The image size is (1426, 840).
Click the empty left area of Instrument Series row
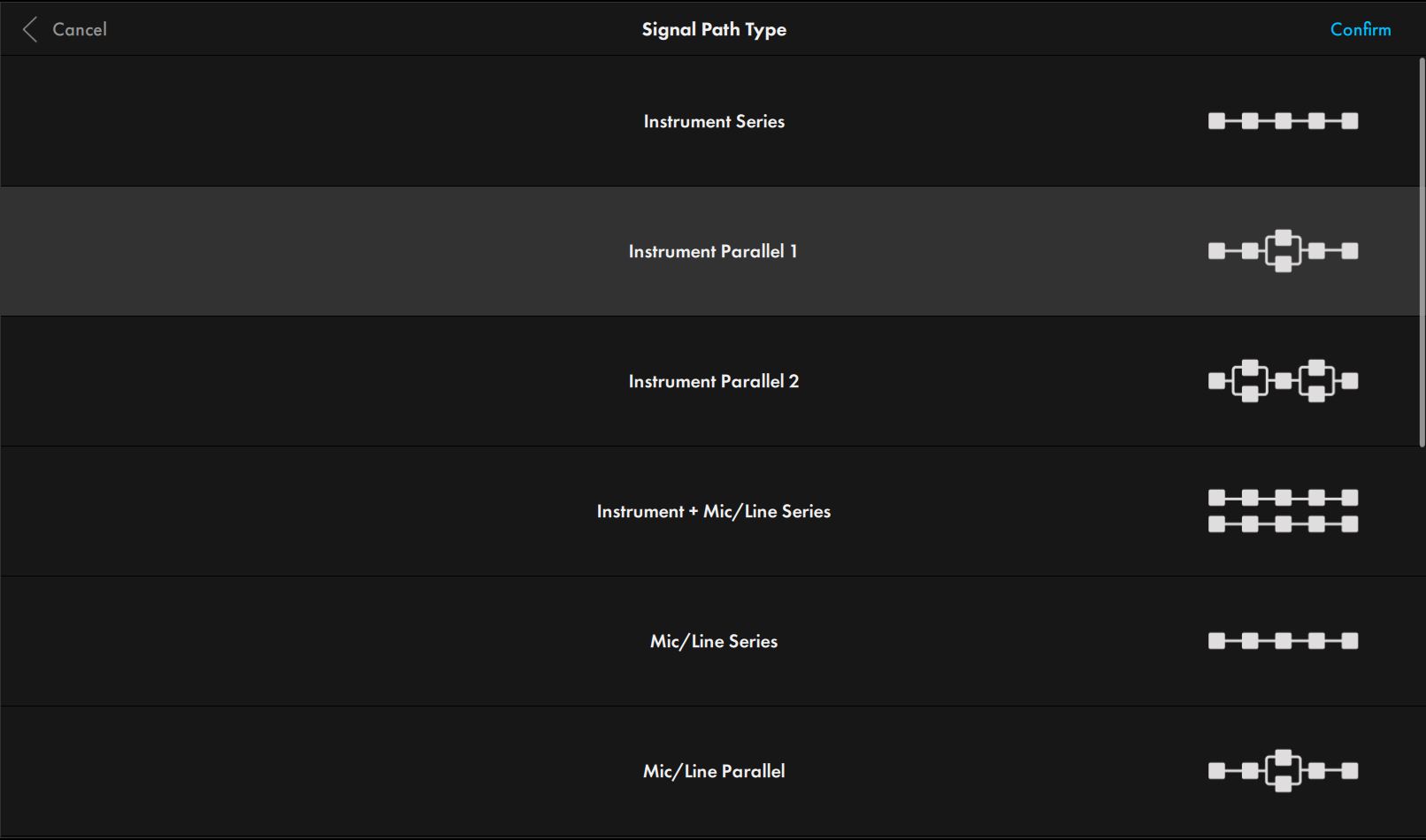click(x=221, y=121)
